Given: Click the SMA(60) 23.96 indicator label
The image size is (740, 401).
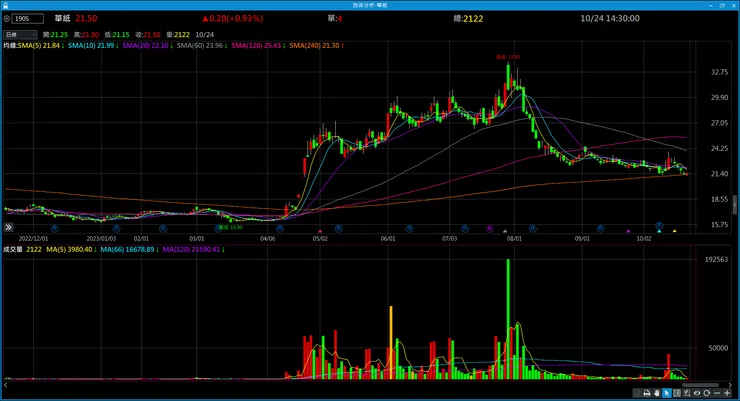Looking at the screenshot, I should (200, 45).
